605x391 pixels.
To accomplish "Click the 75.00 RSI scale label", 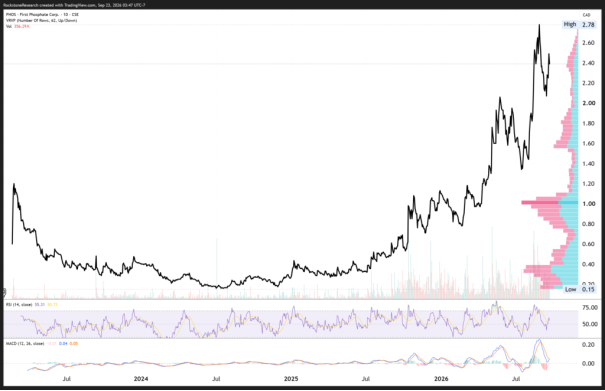I will (x=590, y=308).
